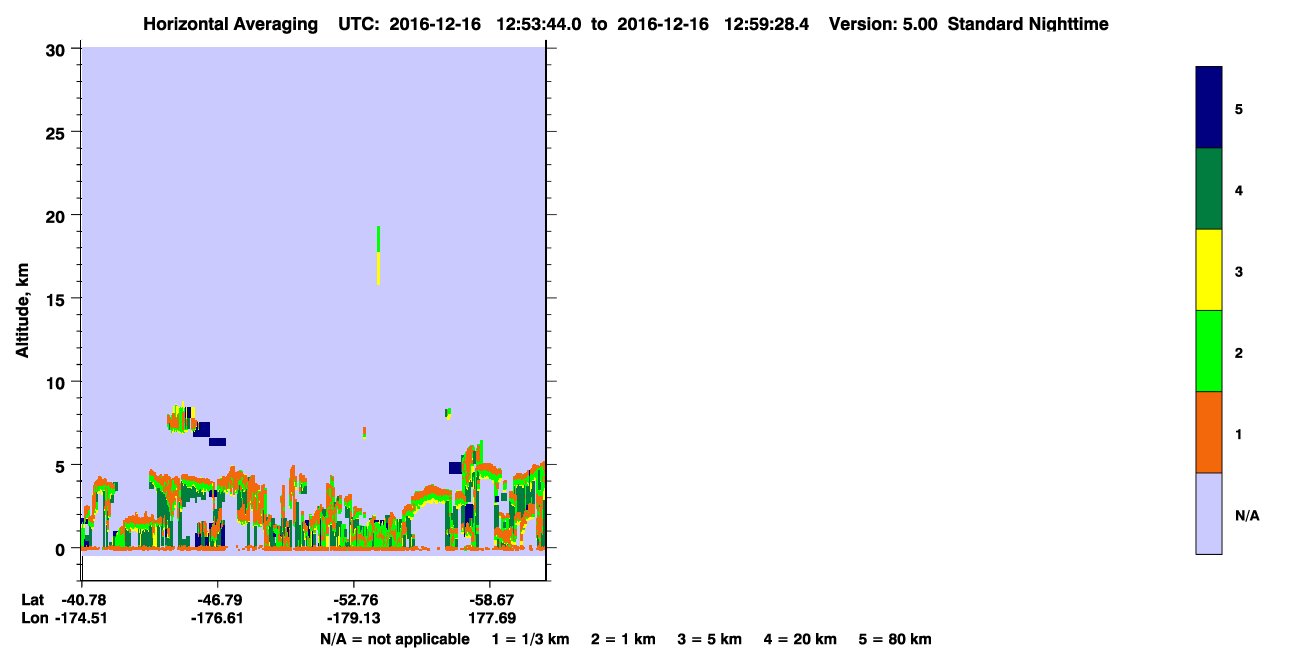Click the '1 = 1/3 km' legend entry
This screenshot has width=1300, height=667.
530,639
